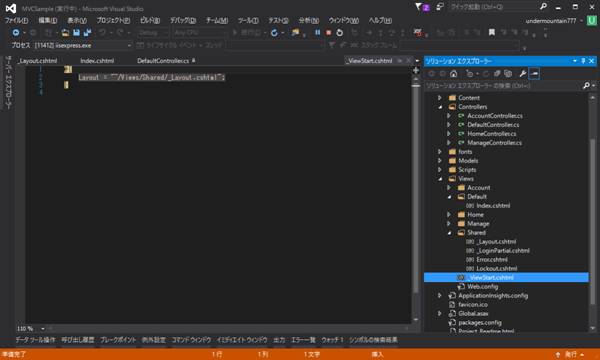Click the Open File toolbar icon
Screen dimensions: 600x360
click(x=65, y=33)
